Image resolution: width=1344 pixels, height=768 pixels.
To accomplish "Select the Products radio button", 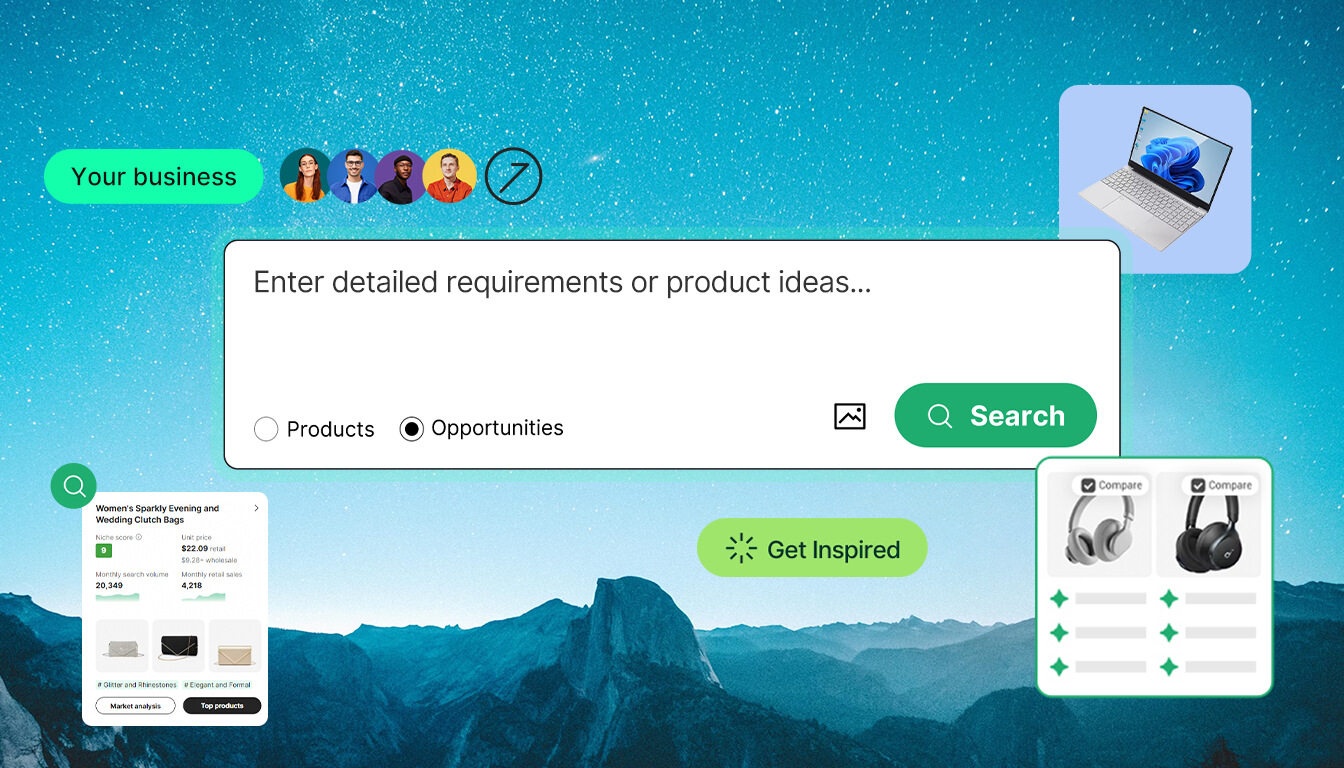I will coord(266,429).
